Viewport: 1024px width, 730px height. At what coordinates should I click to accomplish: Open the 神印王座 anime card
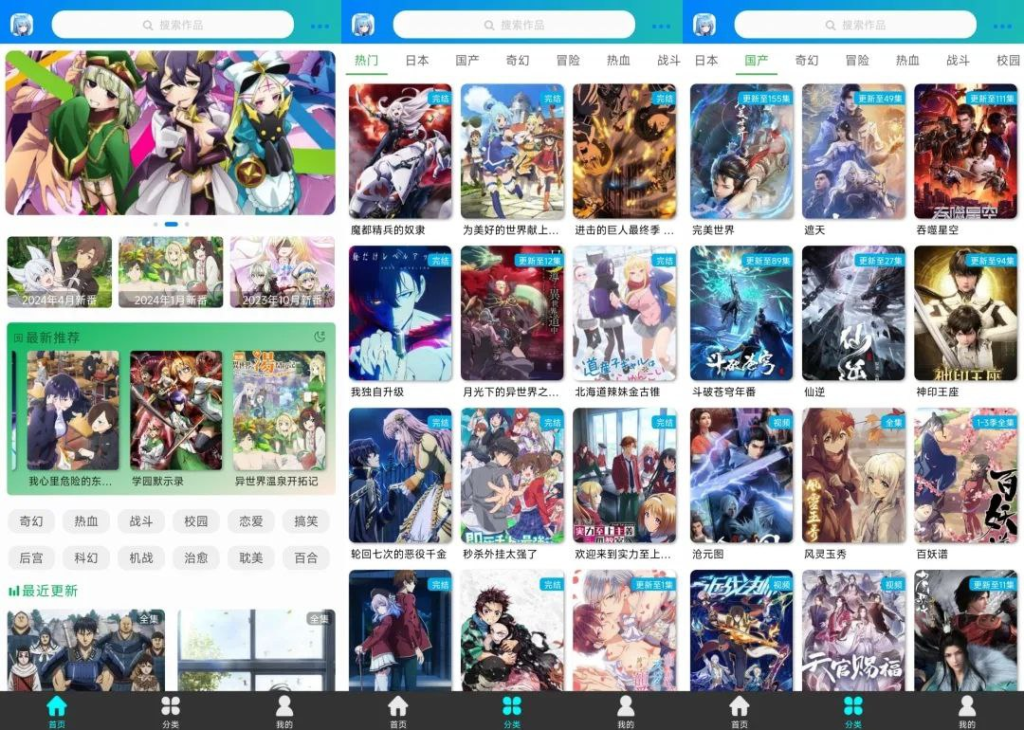point(966,322)
